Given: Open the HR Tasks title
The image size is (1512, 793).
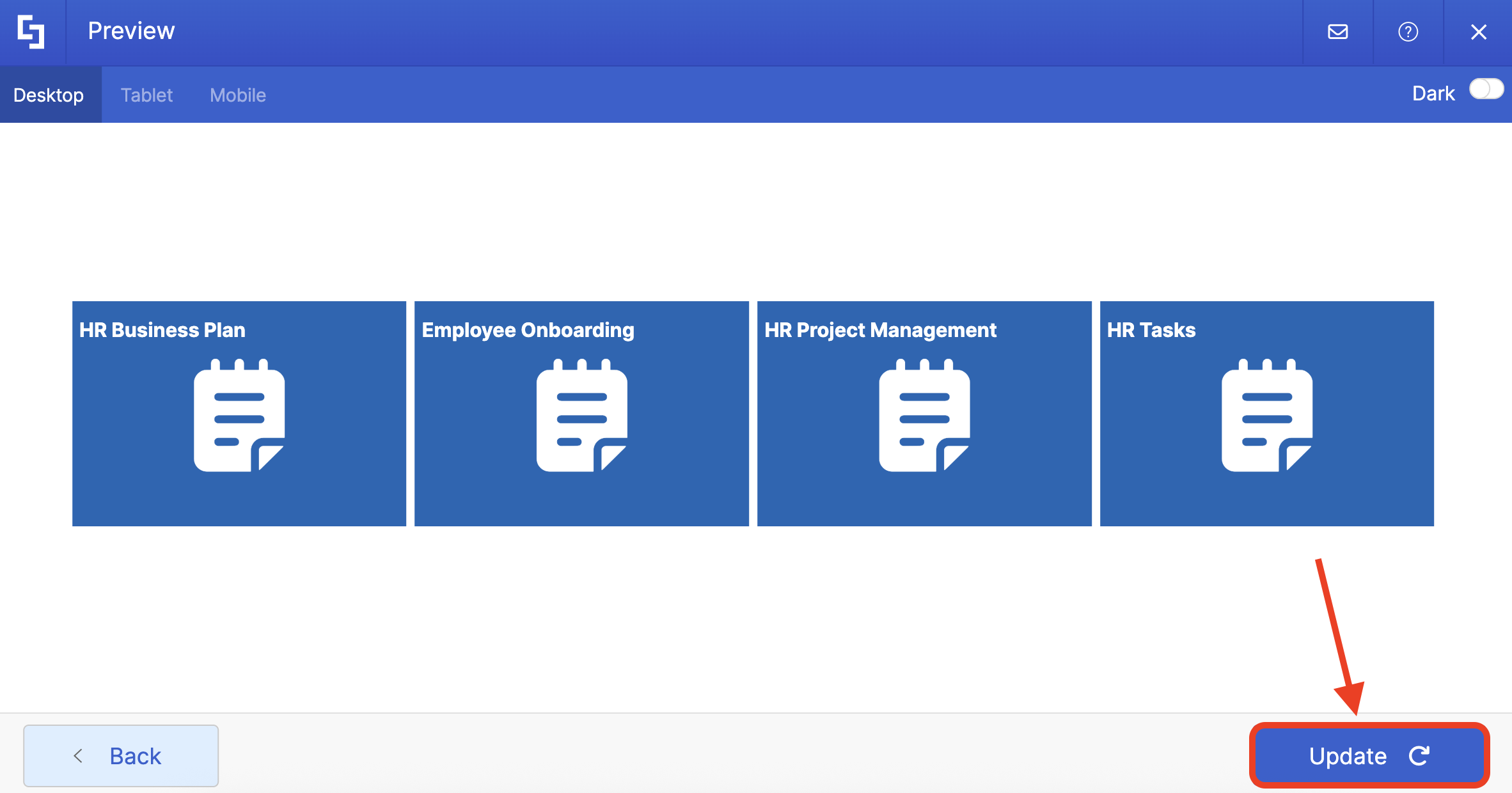Looking at the screenshot, I should click(x=1151, y=330).
